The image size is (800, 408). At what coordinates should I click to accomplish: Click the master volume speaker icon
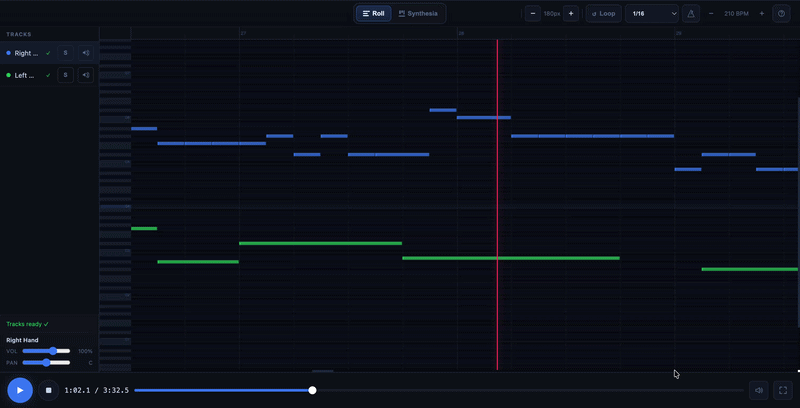tap(759, 390)
